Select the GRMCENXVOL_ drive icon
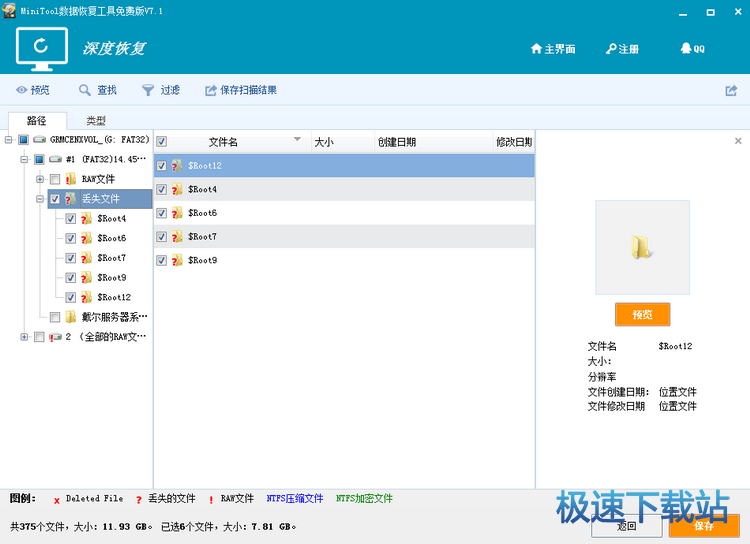The image size is (750, 544). tap(39, 140)
